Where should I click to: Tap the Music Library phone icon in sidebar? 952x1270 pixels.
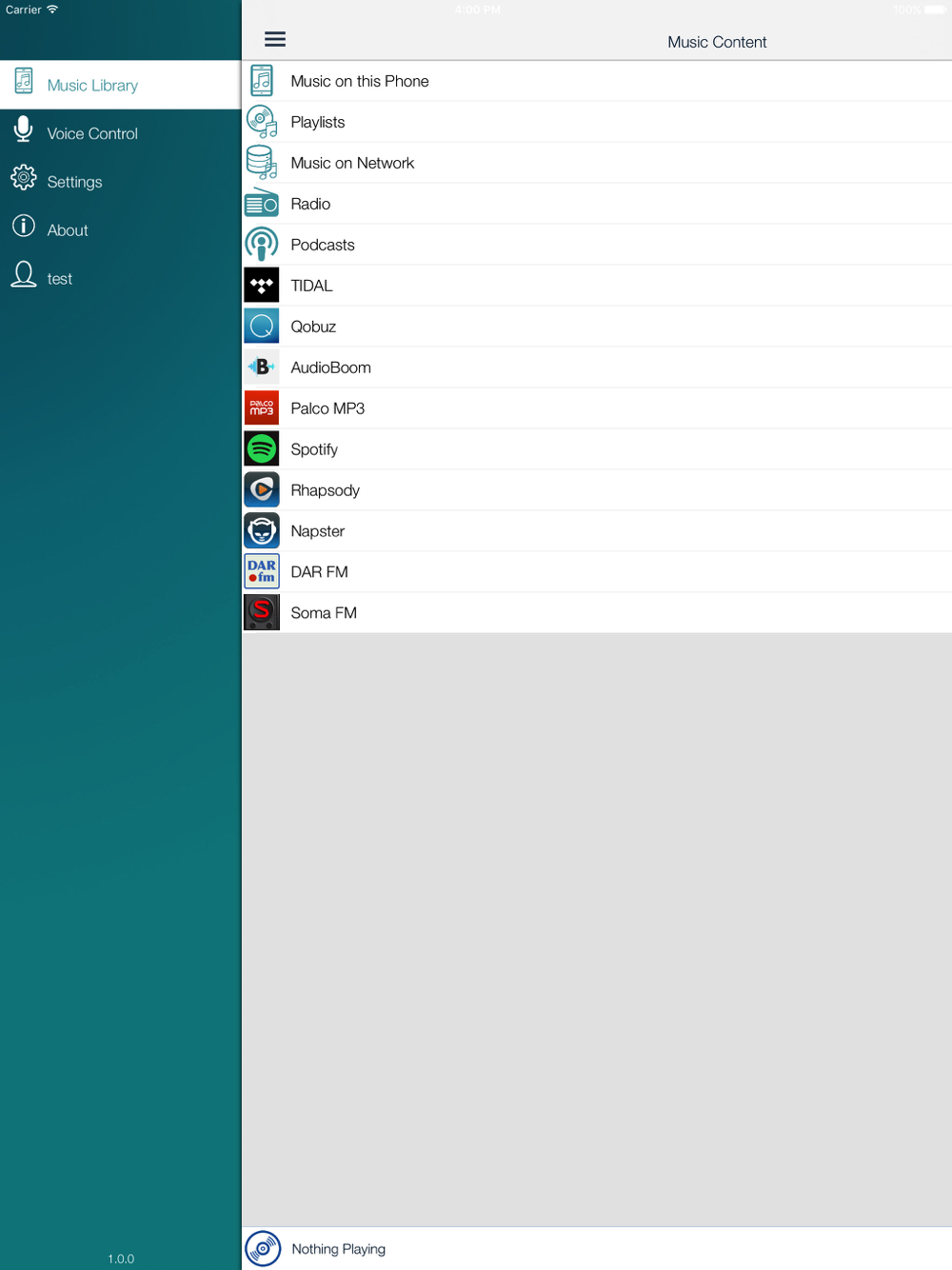(x=24, y=82)
